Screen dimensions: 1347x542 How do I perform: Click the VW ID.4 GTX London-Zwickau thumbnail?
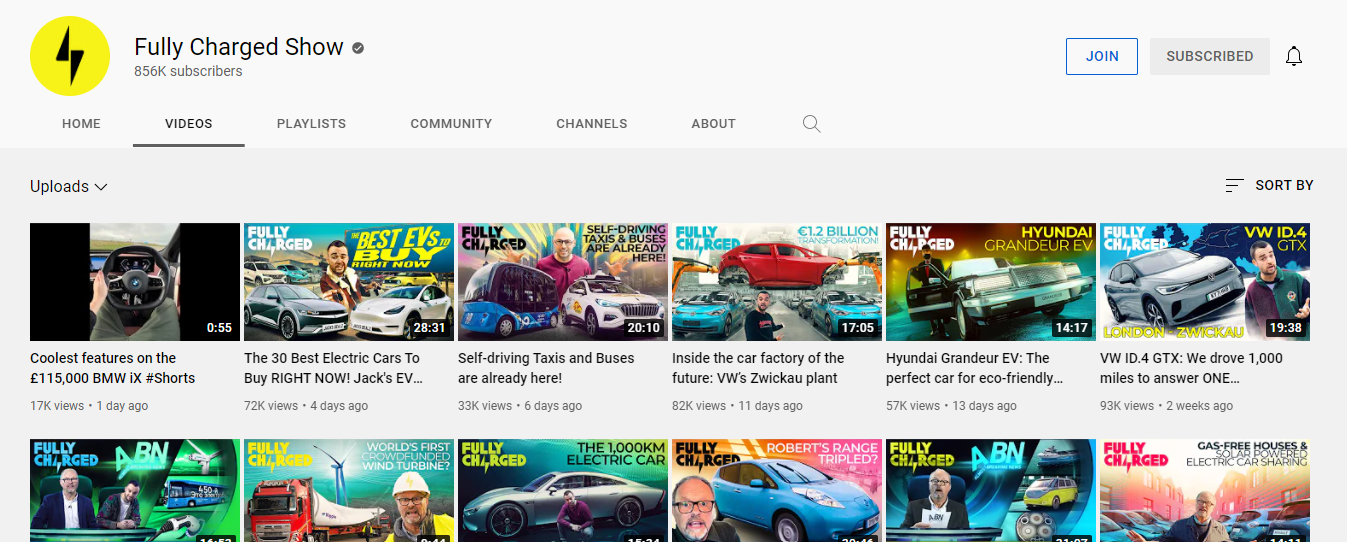click(x=1205, y=282)
